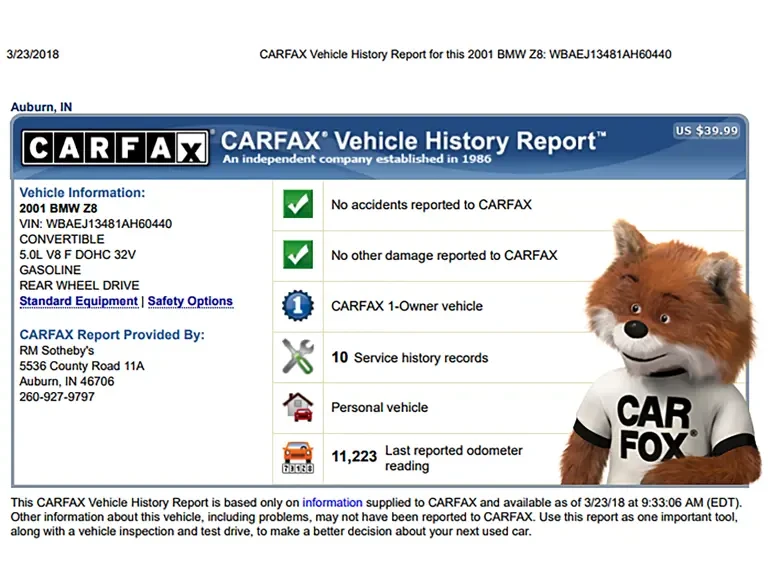
Task: Click the CARFAX logo in the banner
Action: pyautogui.click(x=115, y=148)
